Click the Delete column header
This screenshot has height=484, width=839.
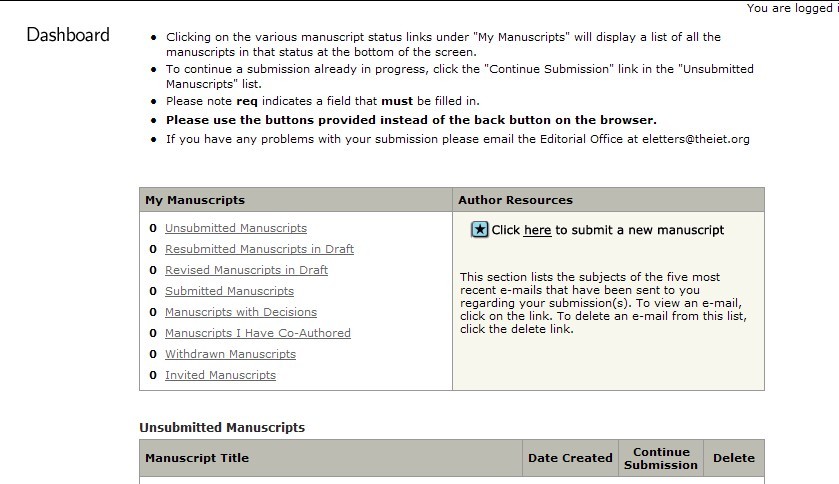click(x=733, y=458)
